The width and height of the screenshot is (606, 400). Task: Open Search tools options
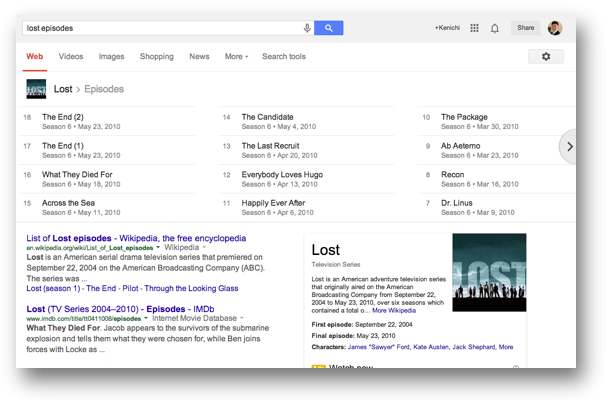click(x=284, y=56)
